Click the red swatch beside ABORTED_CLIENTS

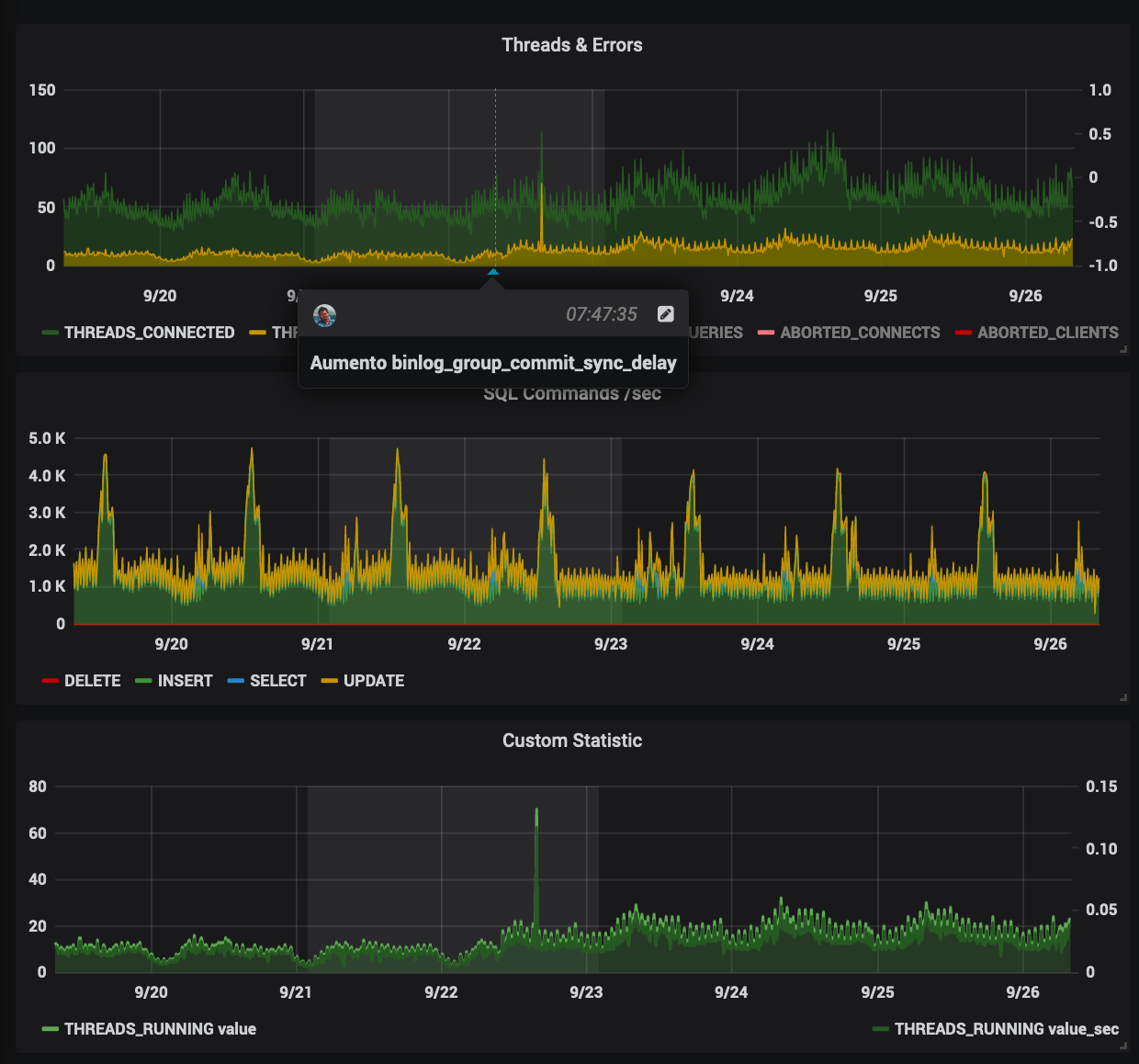(x=964, y=333)
